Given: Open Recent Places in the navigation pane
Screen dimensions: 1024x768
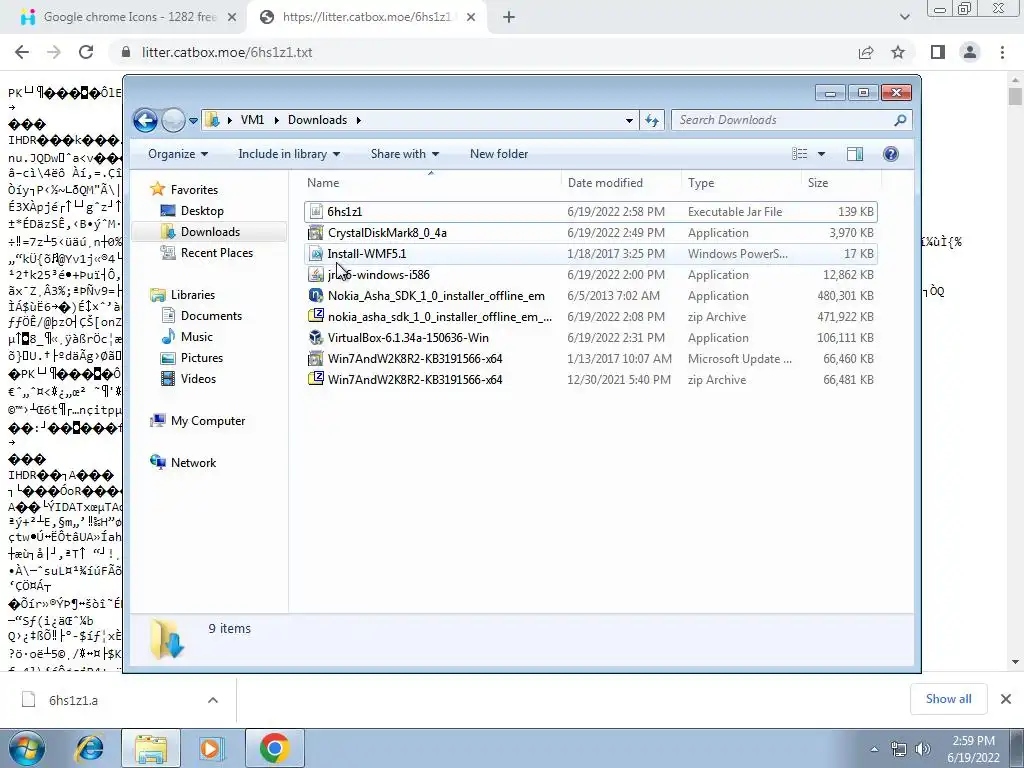Looking at the screenshot, I should click(x=216, y=253).
